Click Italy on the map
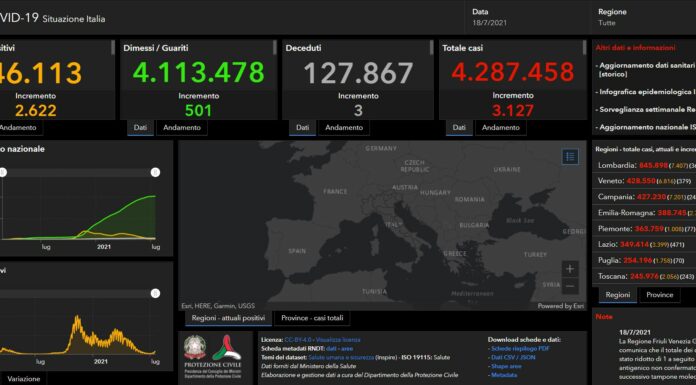696x385 pixels. [394, 225]
